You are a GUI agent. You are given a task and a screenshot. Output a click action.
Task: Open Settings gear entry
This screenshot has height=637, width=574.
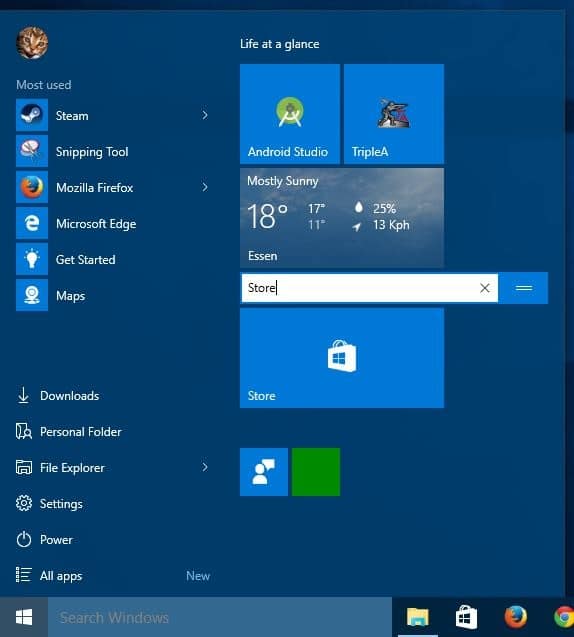coord(49,504)
